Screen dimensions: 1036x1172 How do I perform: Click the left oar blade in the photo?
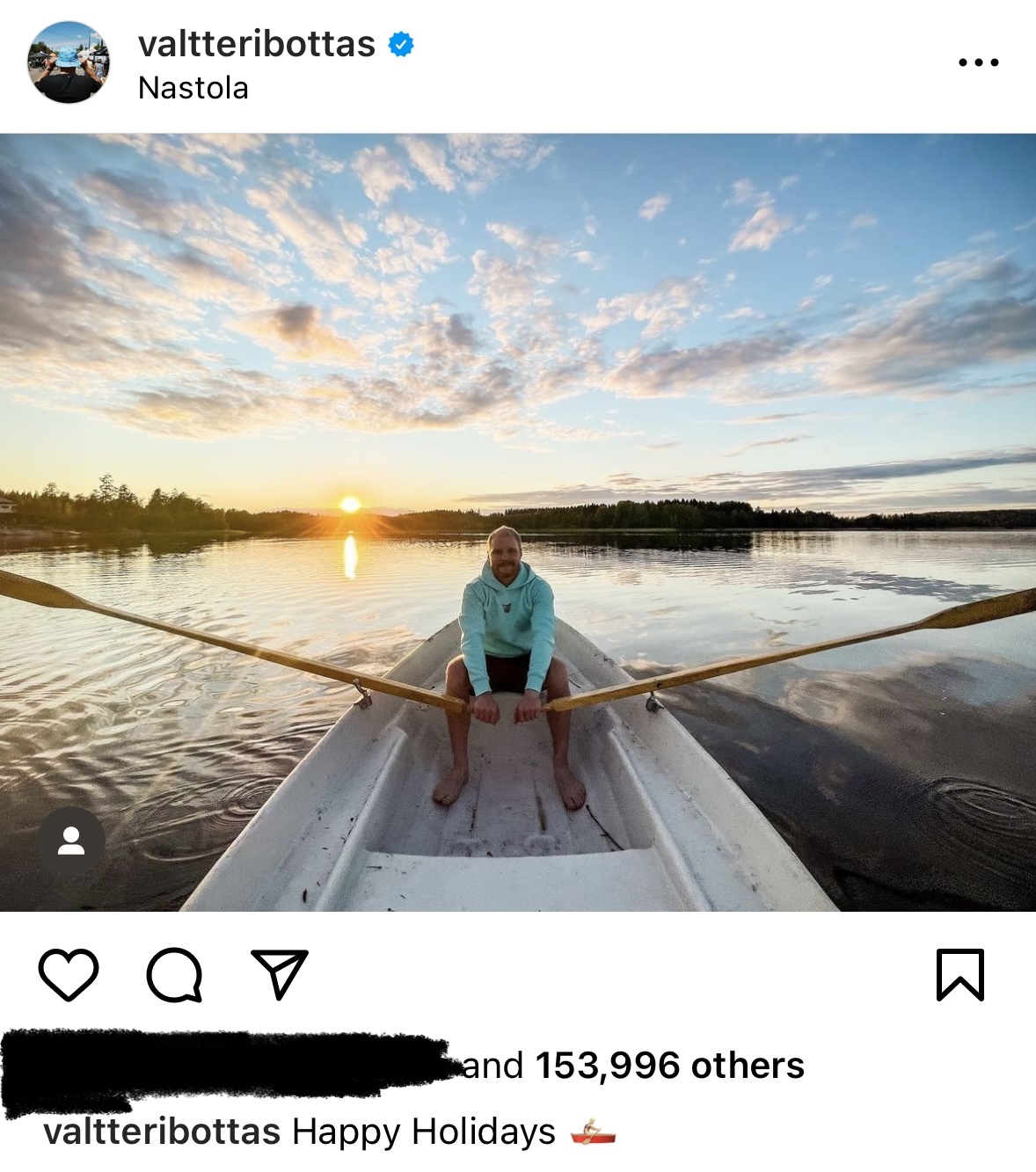tap(40, 591)
